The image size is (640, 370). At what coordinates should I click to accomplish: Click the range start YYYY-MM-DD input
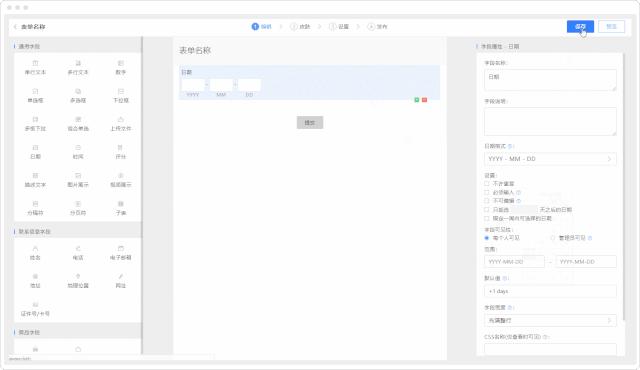[514, 261]
